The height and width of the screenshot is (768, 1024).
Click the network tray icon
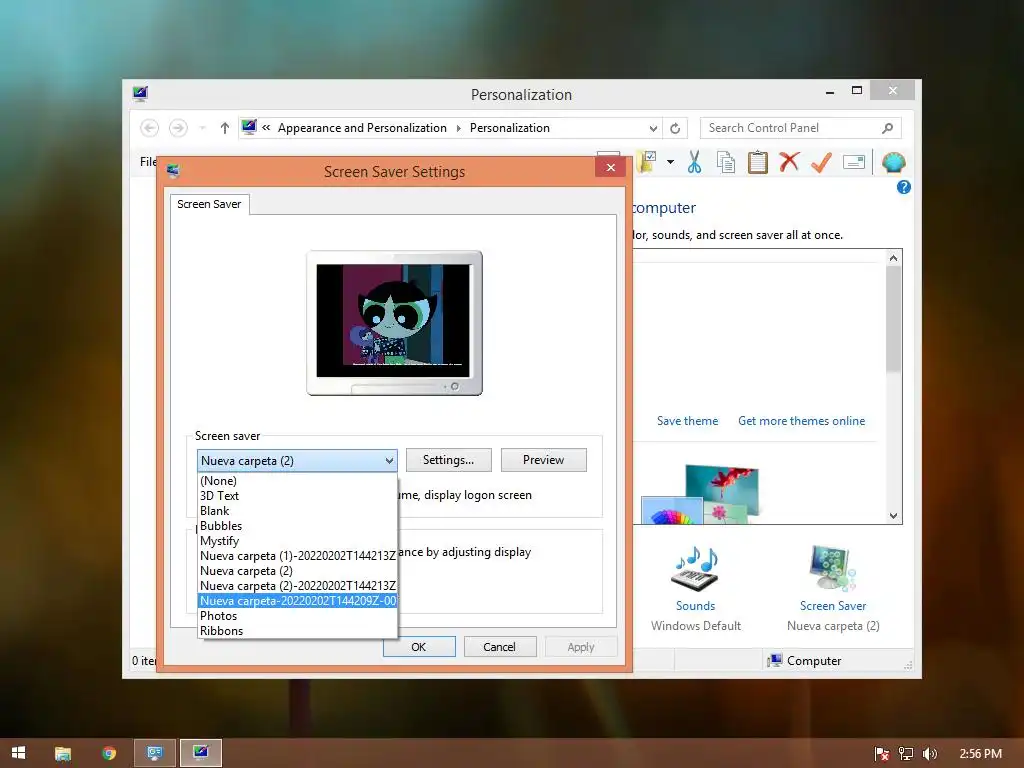pyautogui.click(x=906, y=754)
